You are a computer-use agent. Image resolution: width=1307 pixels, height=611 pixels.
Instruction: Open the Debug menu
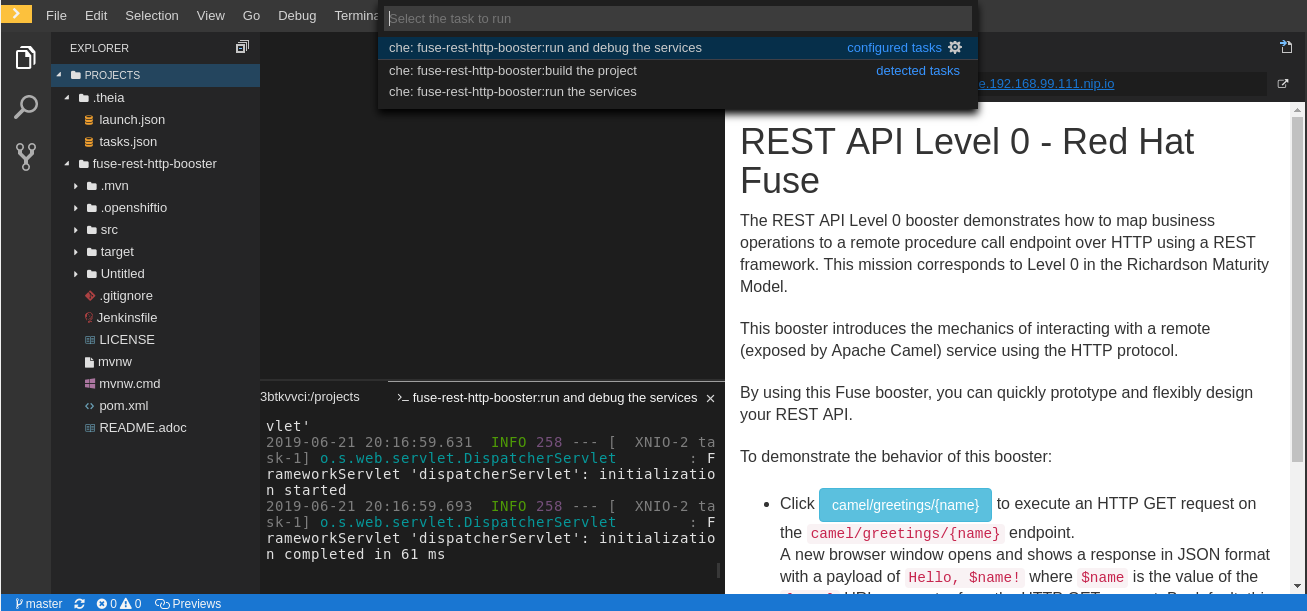(297, 15)
